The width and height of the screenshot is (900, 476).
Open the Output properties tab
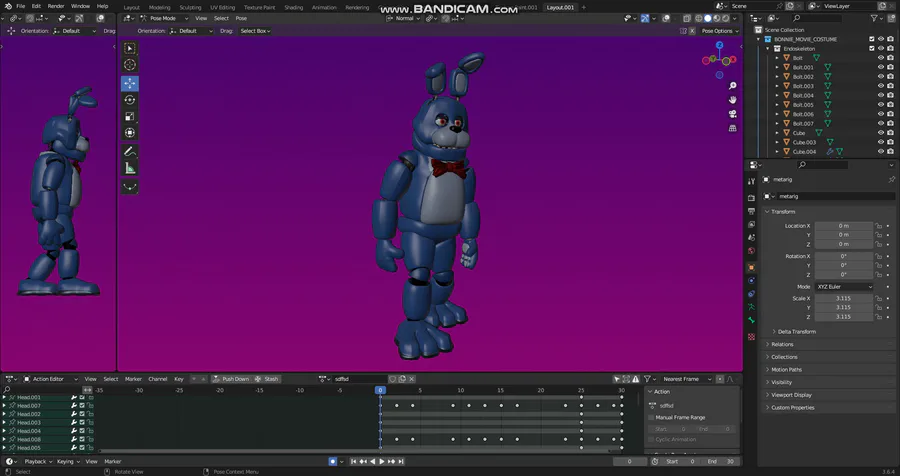pyautogui.click(x=751, y=211)
